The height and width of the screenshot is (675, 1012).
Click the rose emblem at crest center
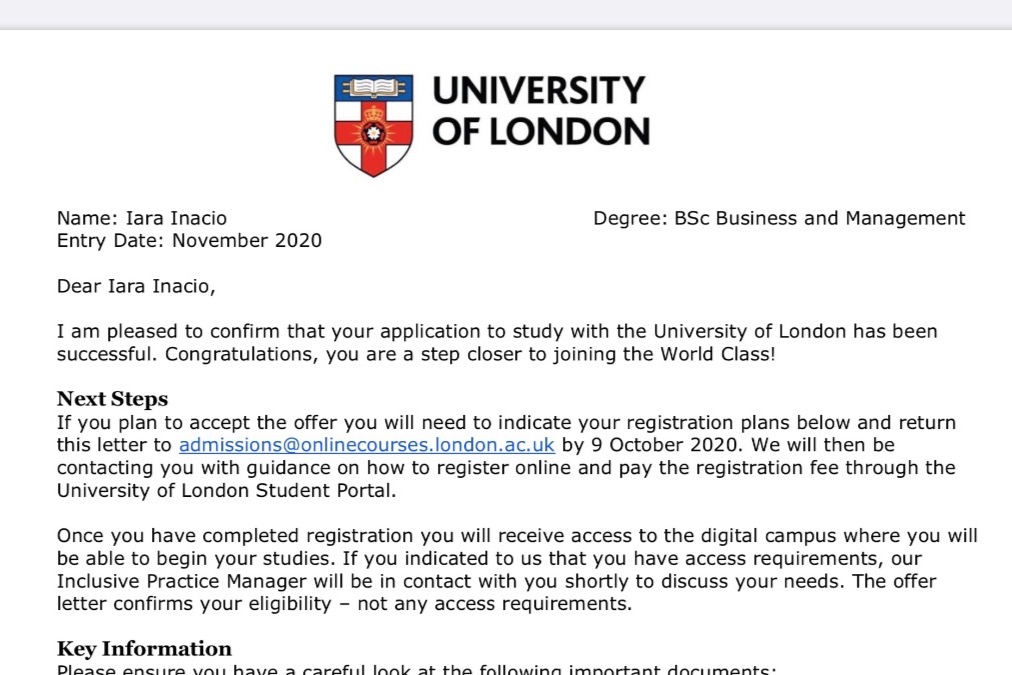pos(373,133)
